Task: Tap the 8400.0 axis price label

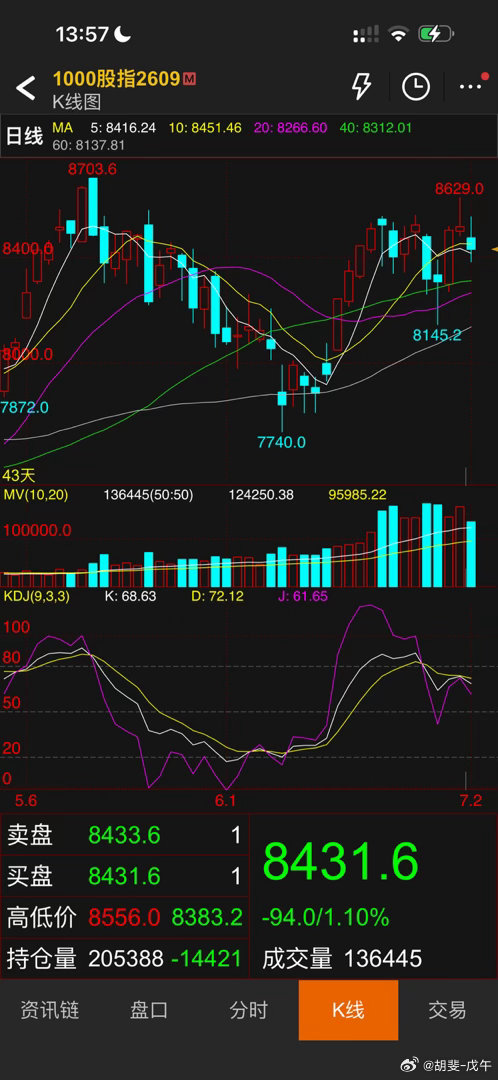Action: point(28,248)
